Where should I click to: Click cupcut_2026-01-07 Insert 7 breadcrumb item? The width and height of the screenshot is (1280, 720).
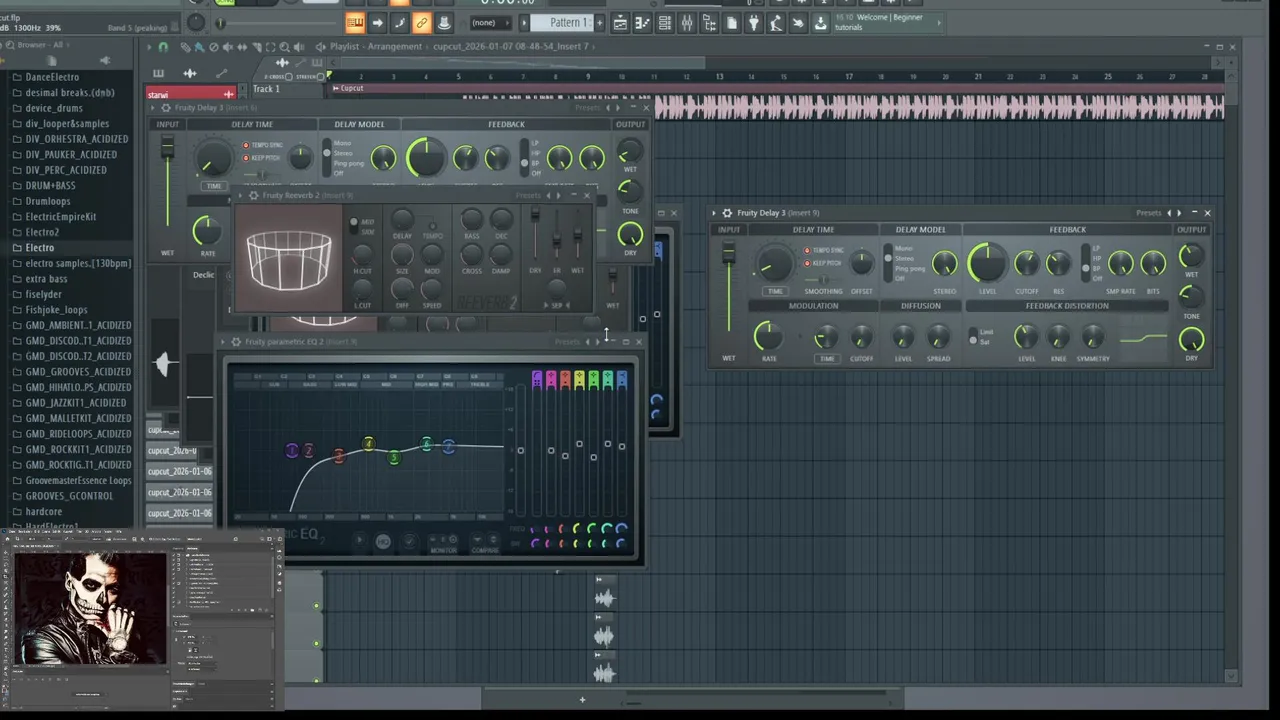(510, 47)
